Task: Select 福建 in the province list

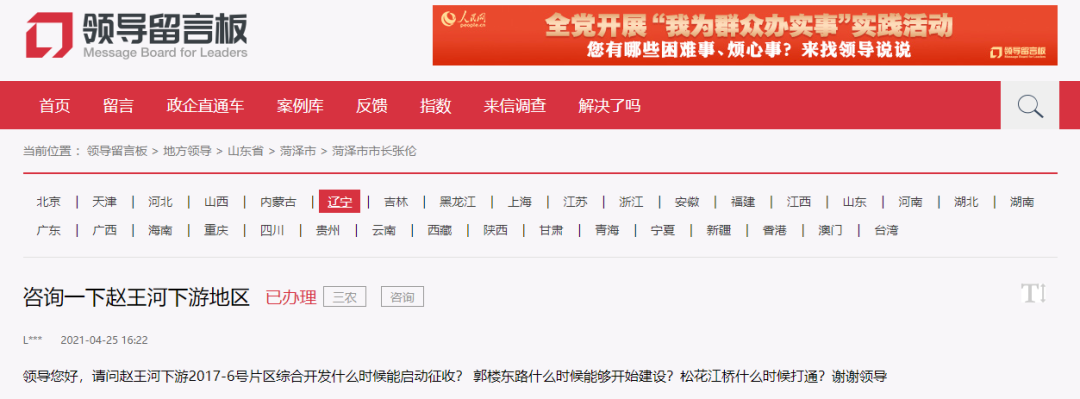Action: tap(743, 202)
